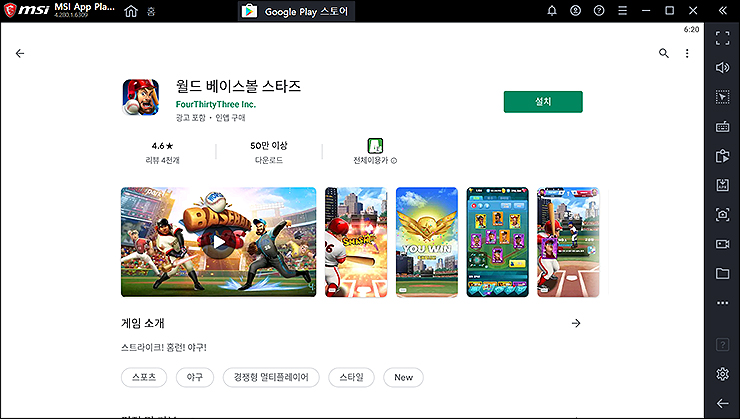Show more sidebar tools ellipsis
Image resolution: width=740 pixels, height=419 pixels.
tap(722, 303)
